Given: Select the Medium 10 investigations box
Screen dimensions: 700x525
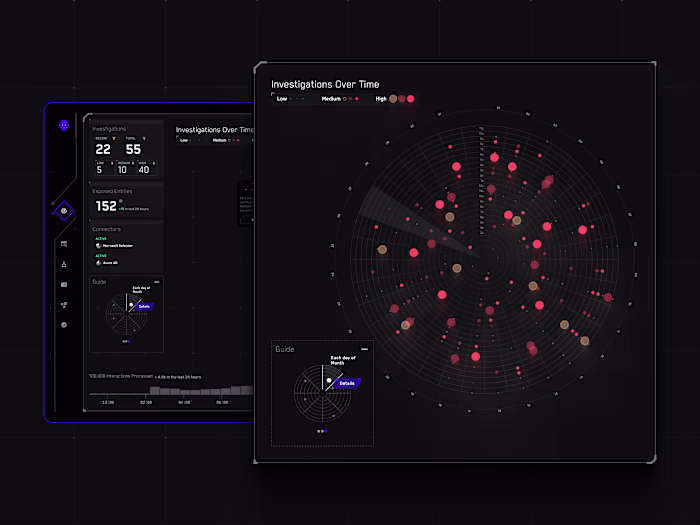Looking at the screenshot, I should (x=126, y=167).
